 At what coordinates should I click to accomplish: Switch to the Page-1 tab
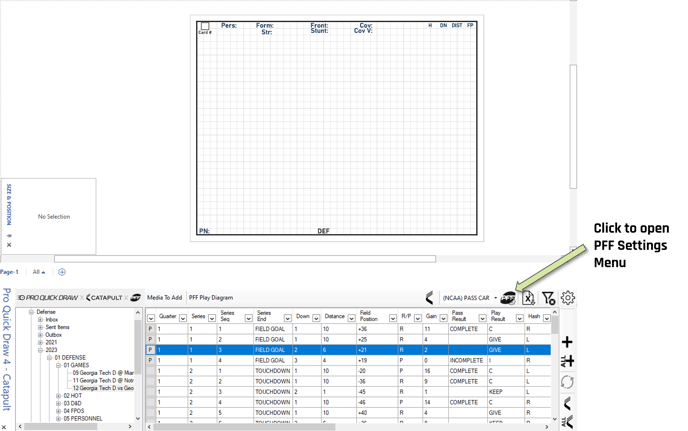coord(9,272)
